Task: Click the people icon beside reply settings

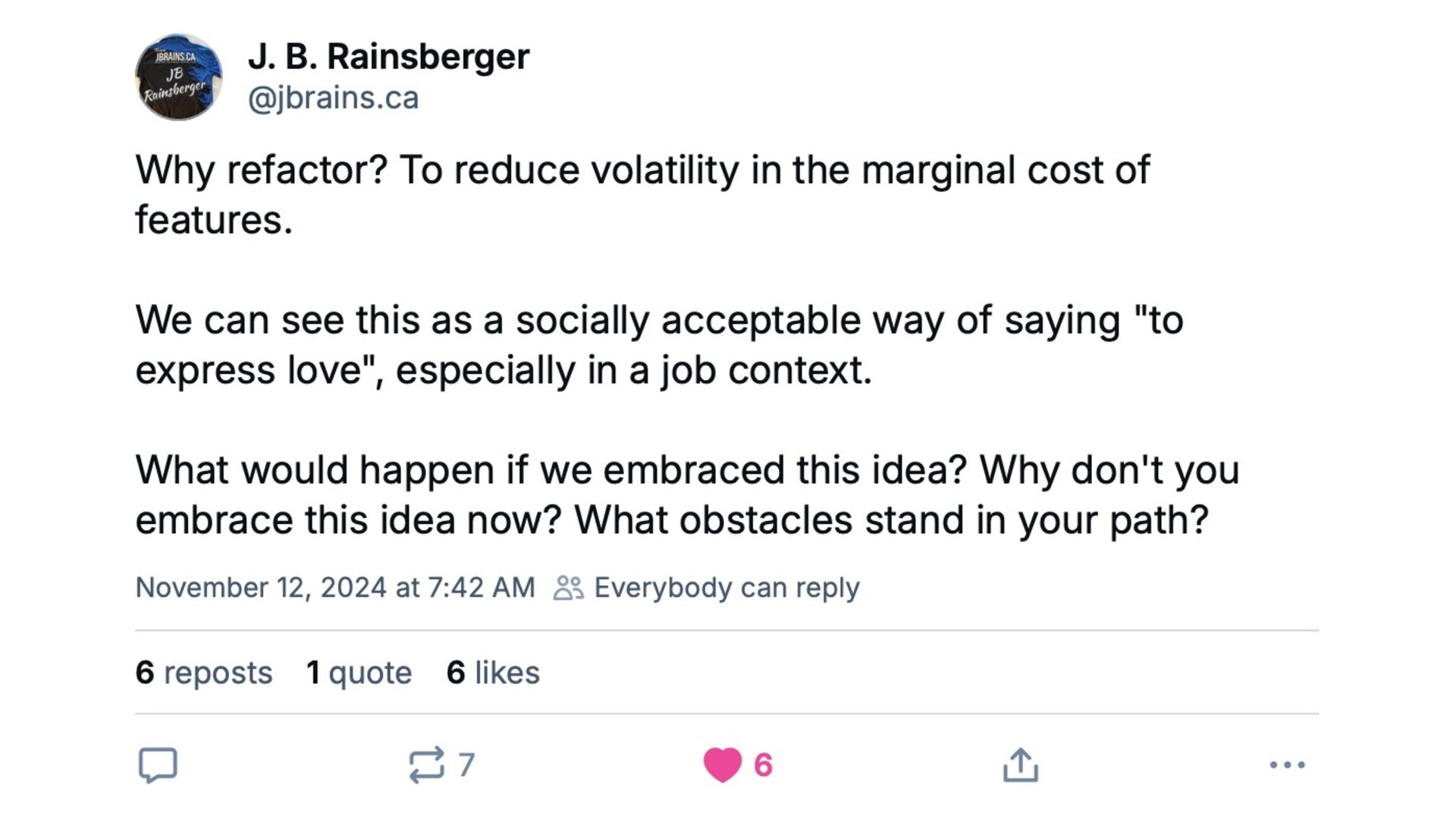Action: (568, 588)
